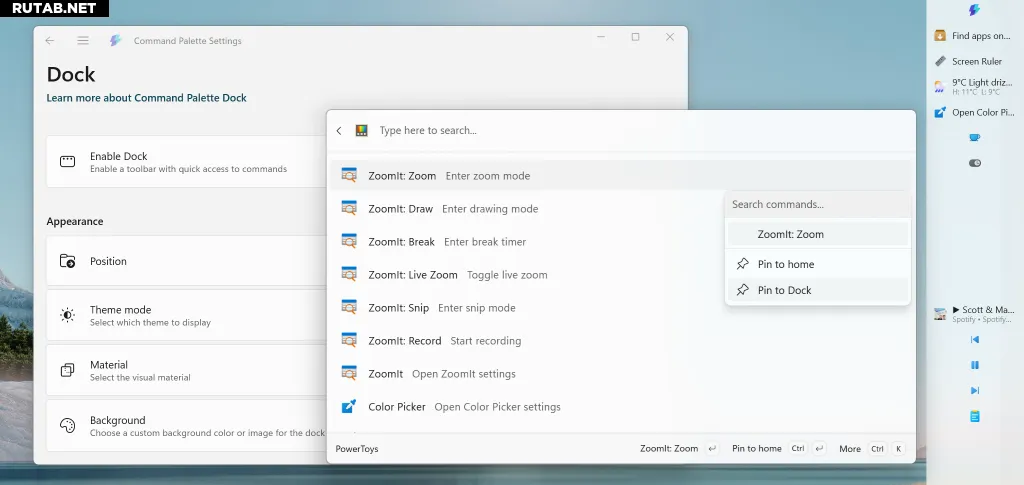Choose Pin to home in context menu
Viewport: 1024px width, 485px height.
[785, 264]
